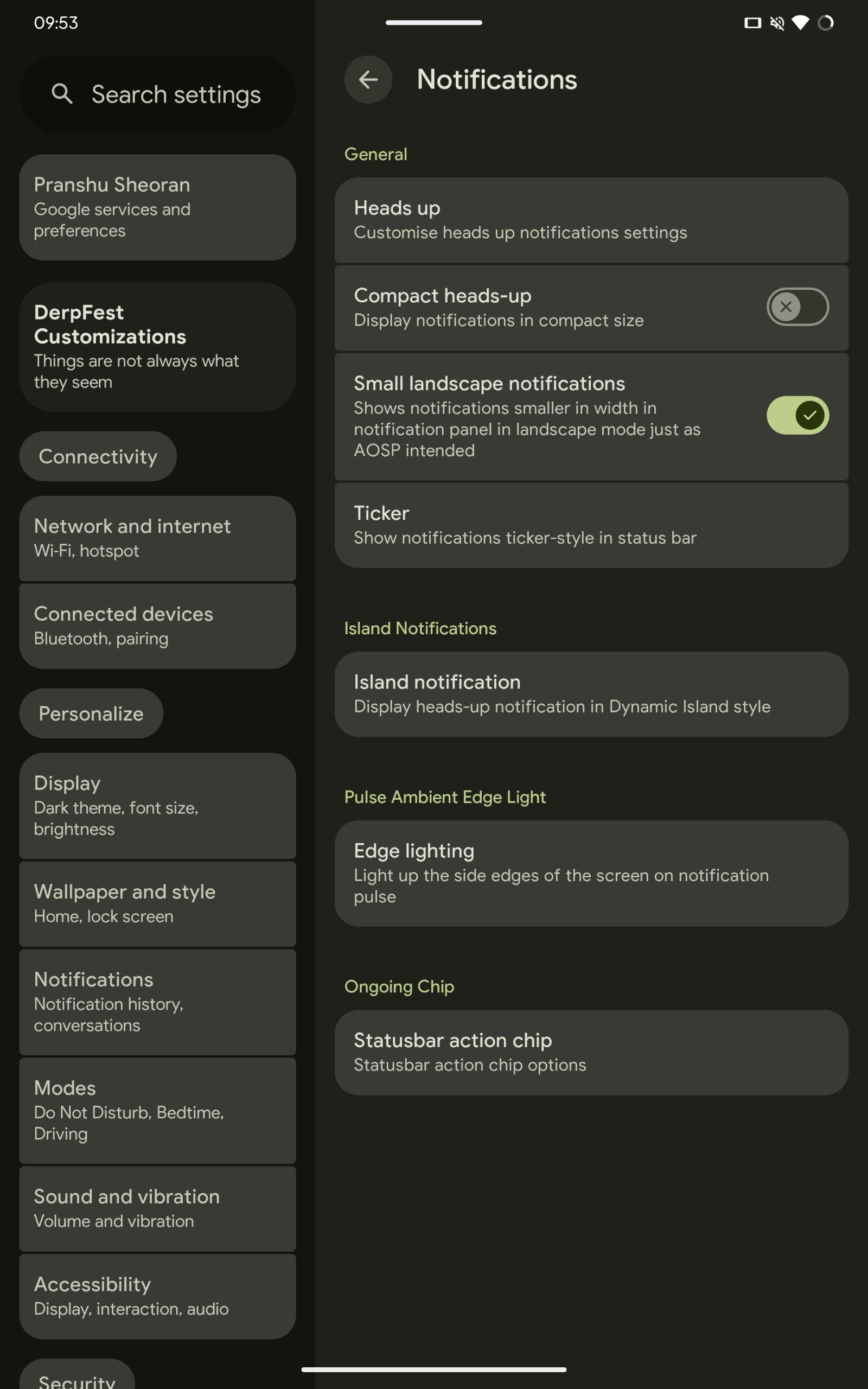The image size is (868, 1389).
Task: Open the Ticker settings
Action: click(x=591, y=525)
